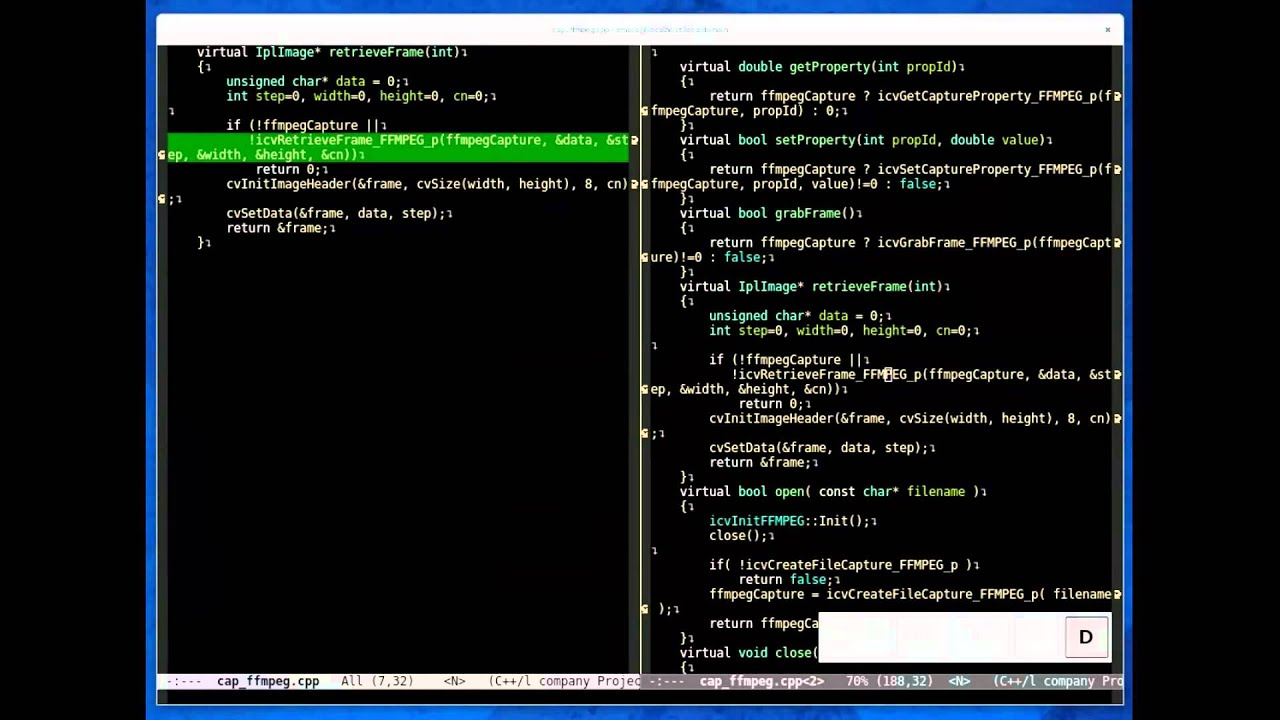This screenshot has width=1280, height=720.
Task: Click the '(C++/l company Projec' mode text in the left mode line
Action: [564, 681]
